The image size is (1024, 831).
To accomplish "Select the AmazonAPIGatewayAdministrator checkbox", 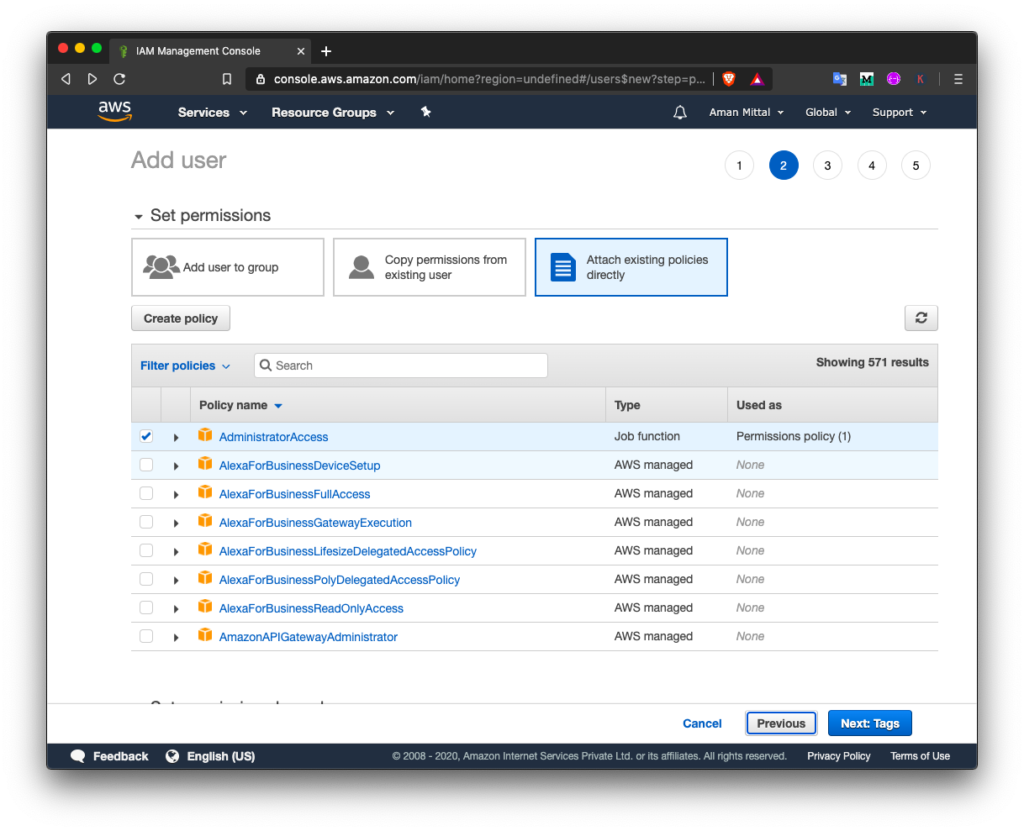I will 147,636.
